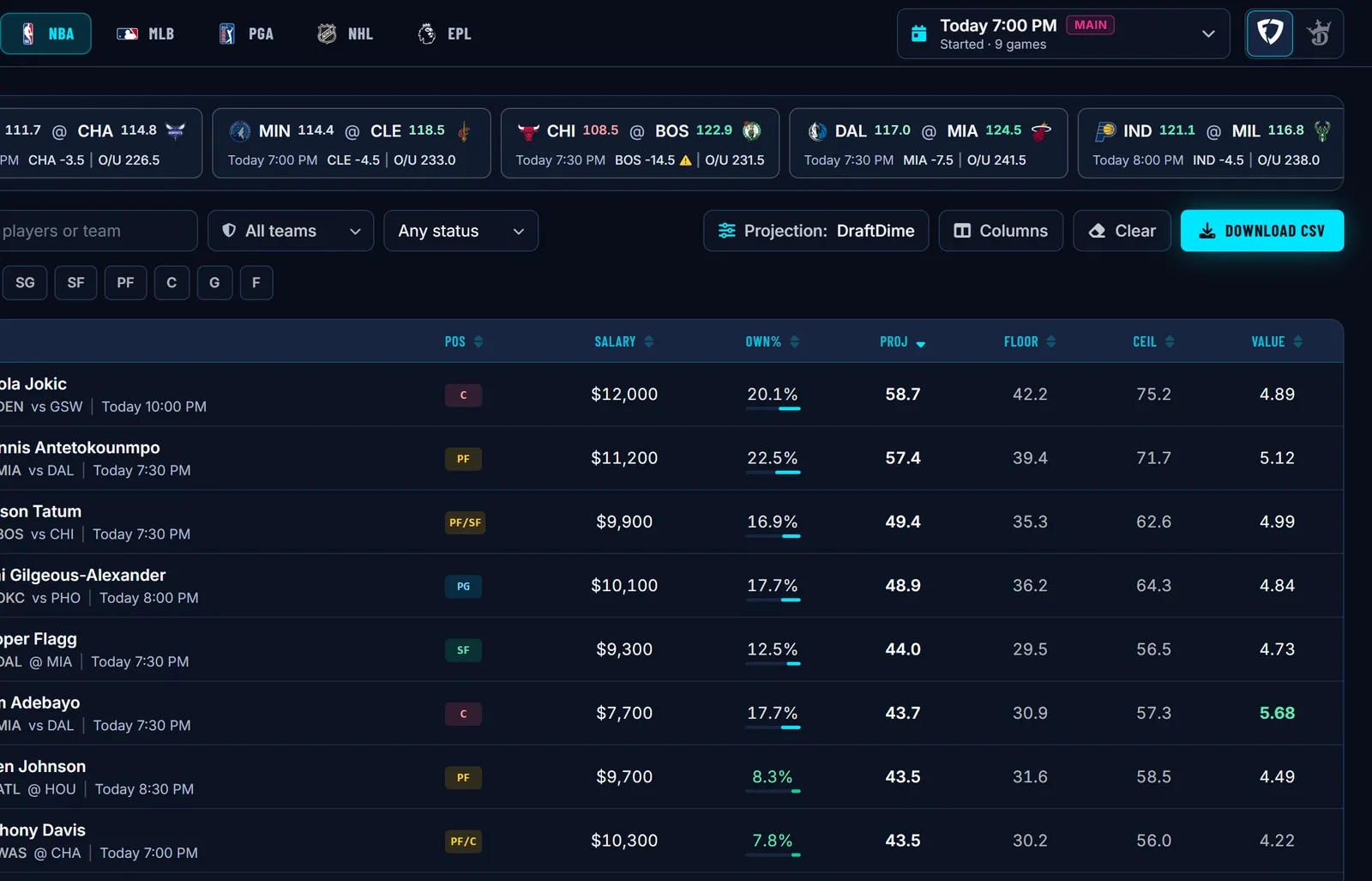Focus the players or team search field
The height and width of the screenshot is (881, 1372).
point(97,231)
